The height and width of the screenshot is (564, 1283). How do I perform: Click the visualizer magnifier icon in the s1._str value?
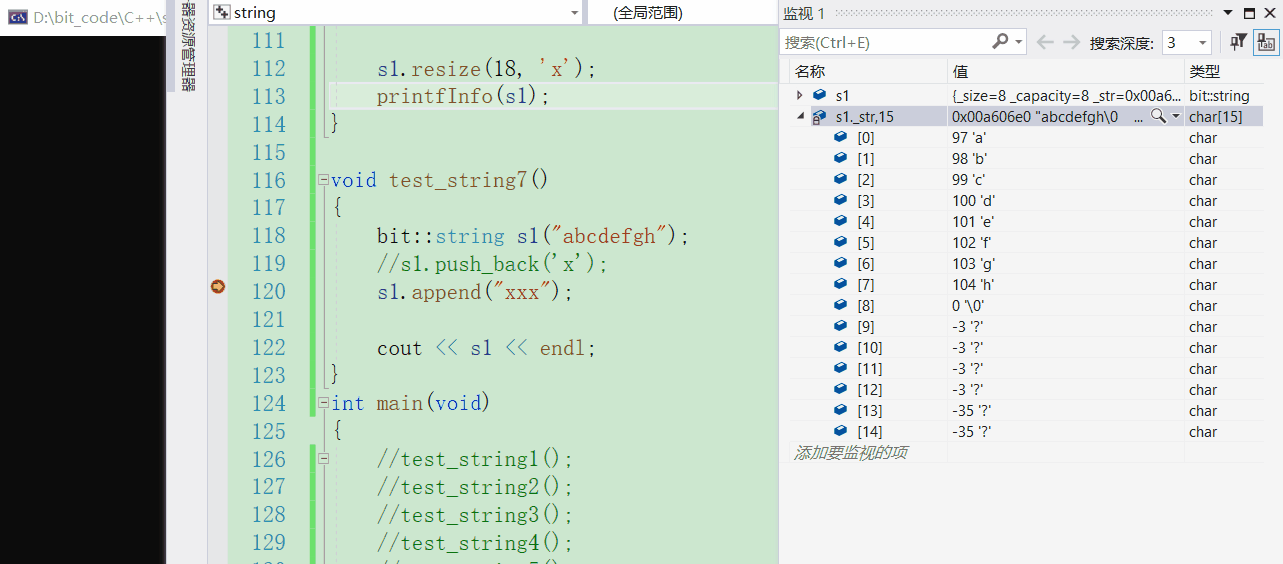[1158, 116]
